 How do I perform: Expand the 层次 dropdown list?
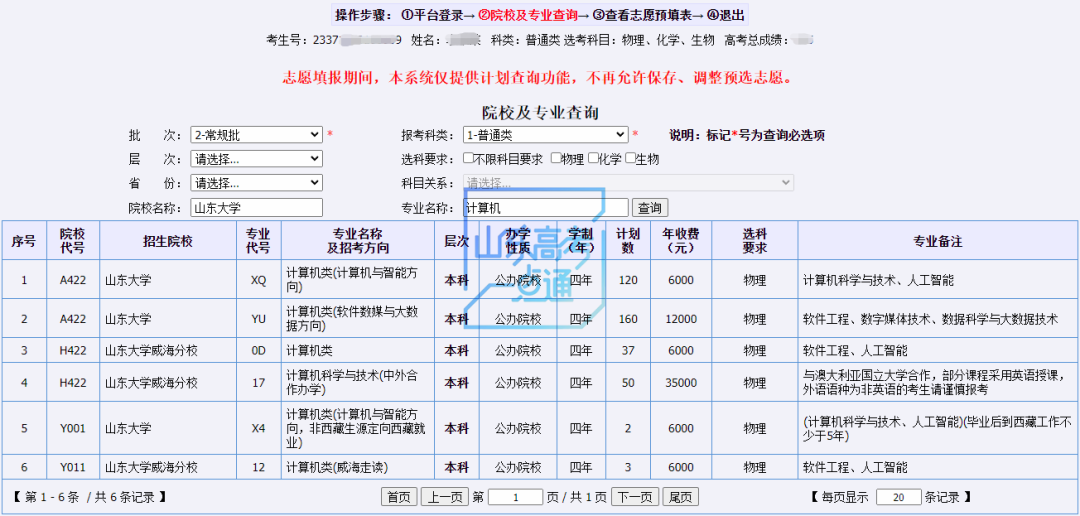tap(257, 159)
